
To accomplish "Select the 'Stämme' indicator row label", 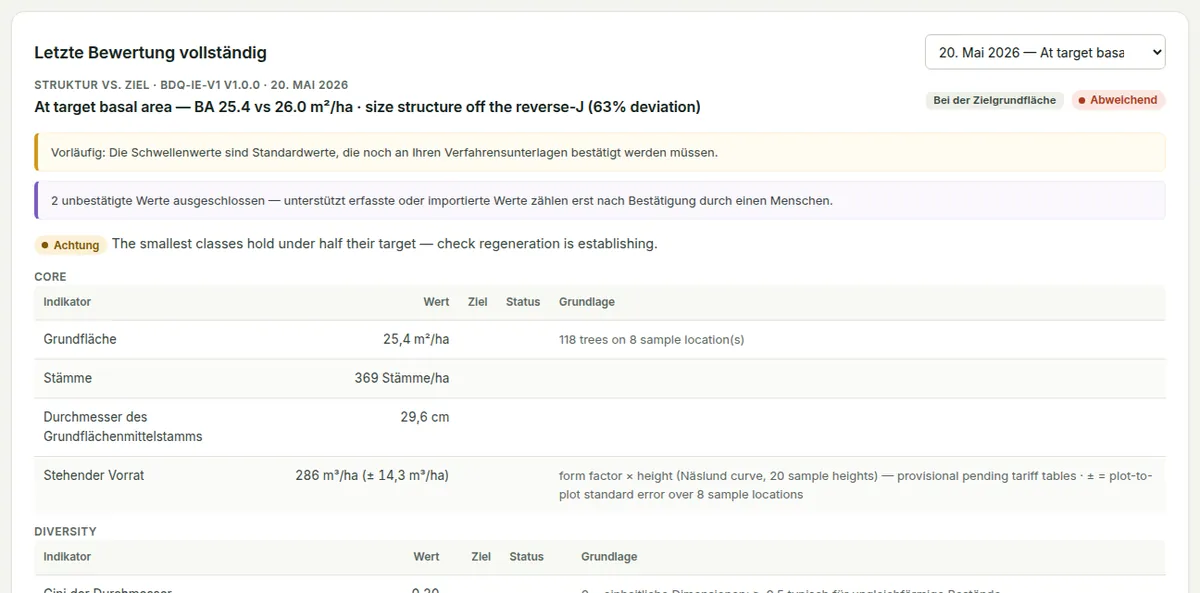I will [x=68, y=378].
